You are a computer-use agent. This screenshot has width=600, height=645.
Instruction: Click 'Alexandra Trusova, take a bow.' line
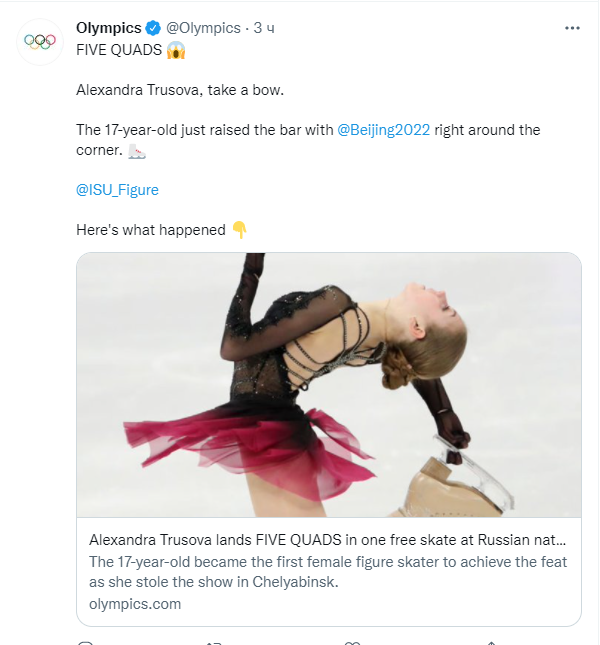click(180, 89)
